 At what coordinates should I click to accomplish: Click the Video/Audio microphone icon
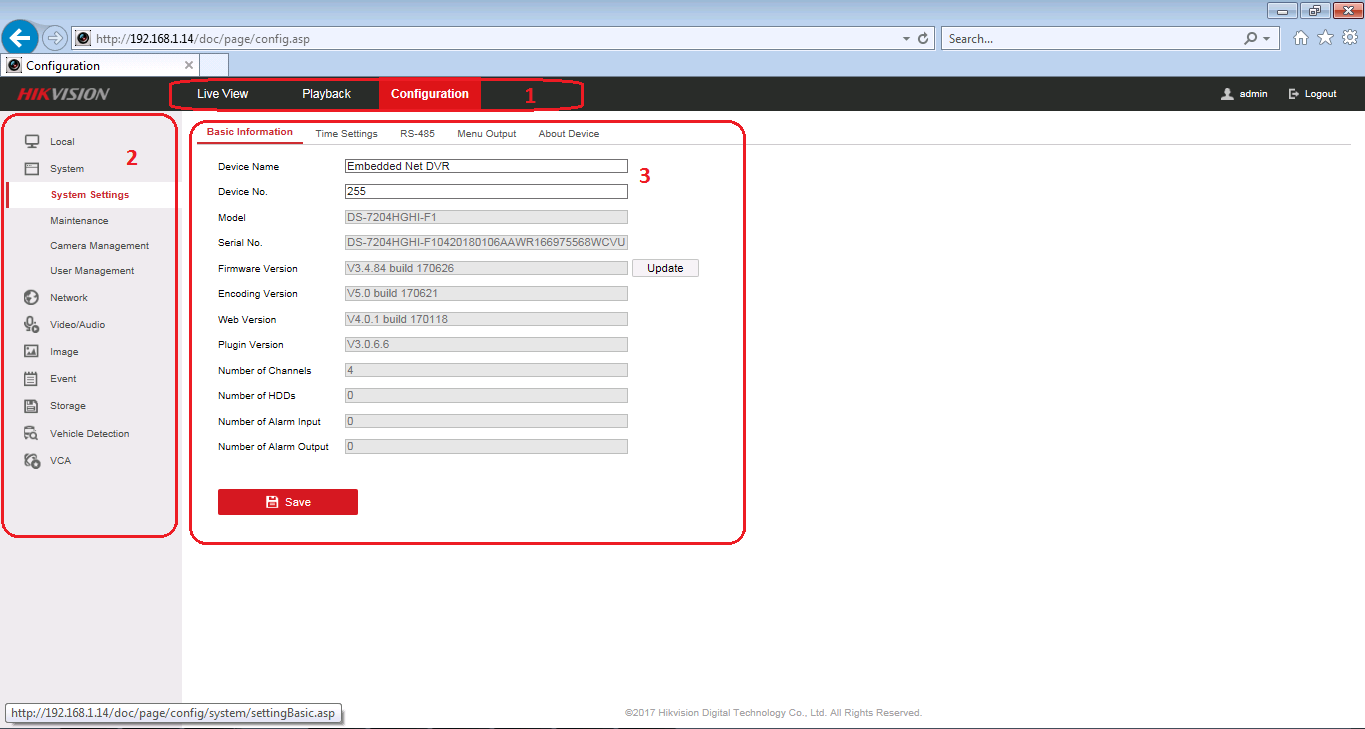[x=32, y=324]
